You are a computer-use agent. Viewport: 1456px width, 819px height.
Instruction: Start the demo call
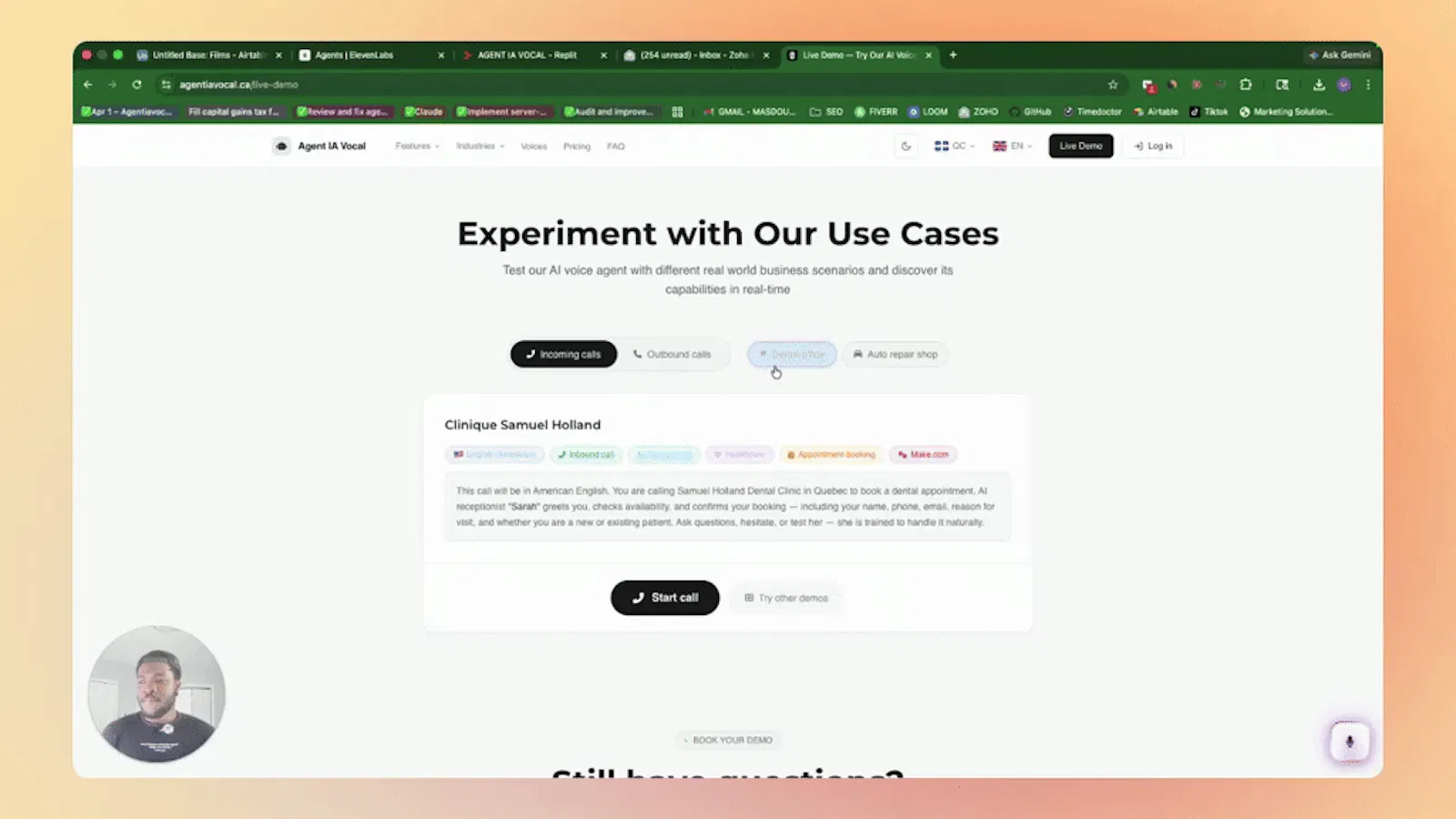point(665,598)
